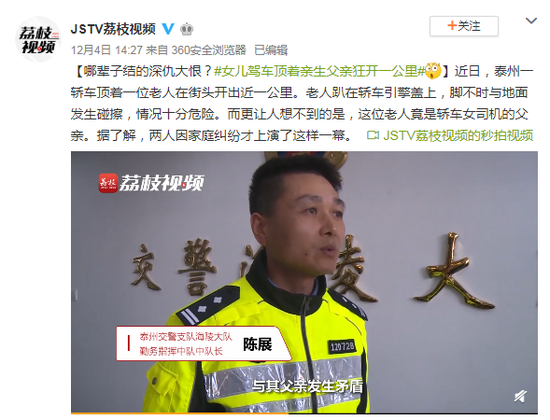The image size is (550, 420).
Task: Toggle the video mute speaker icon
Action: point(521,396)
